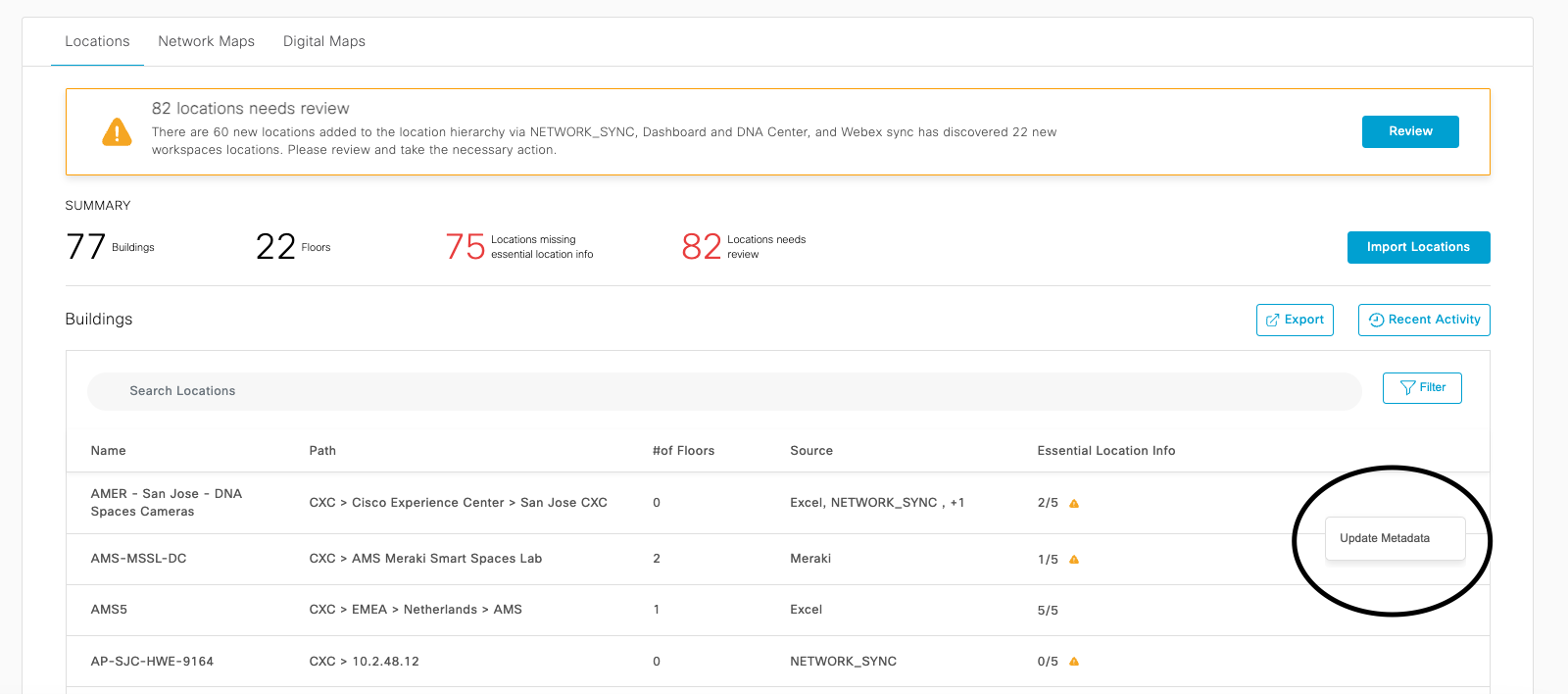Image resolution: width=1568 pixels, height=694 pixels.
Task: Click warning icon next to 2/5
Action: (x=1074, y=504)
